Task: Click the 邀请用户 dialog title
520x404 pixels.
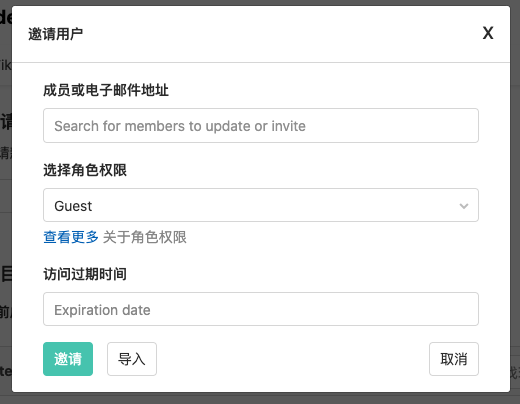Action: (55, 34)
